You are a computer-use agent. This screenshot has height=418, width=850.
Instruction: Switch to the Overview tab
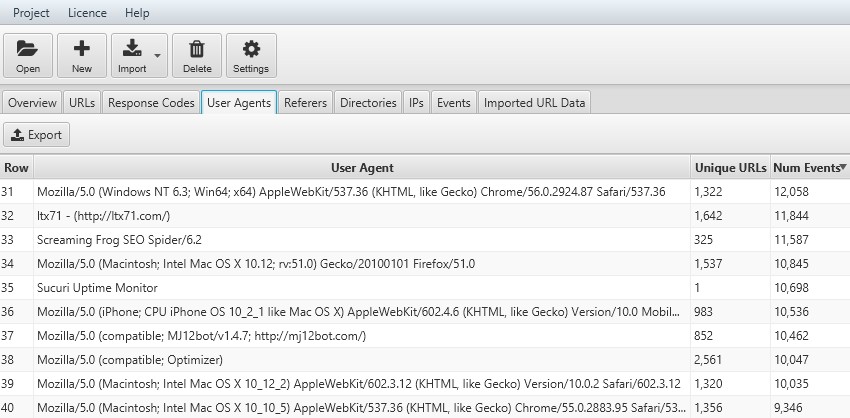[32, 103]
